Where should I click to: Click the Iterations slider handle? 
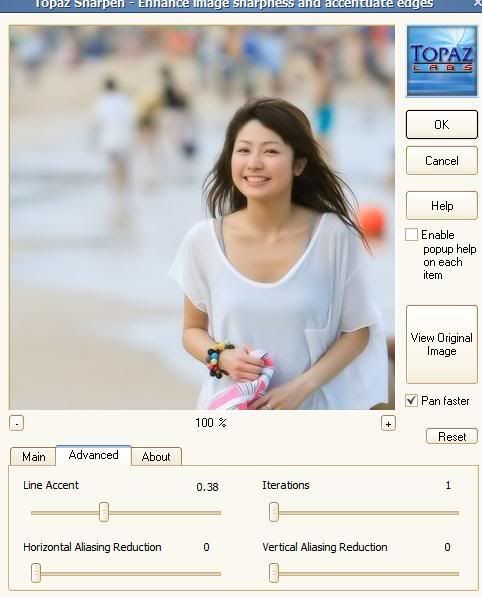pyautogui.click(x=274, y=512)
